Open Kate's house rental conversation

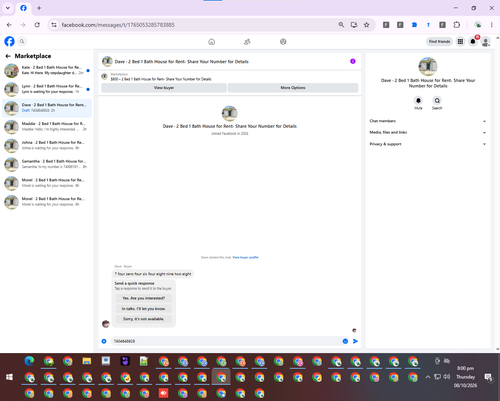tap(47, 70)
